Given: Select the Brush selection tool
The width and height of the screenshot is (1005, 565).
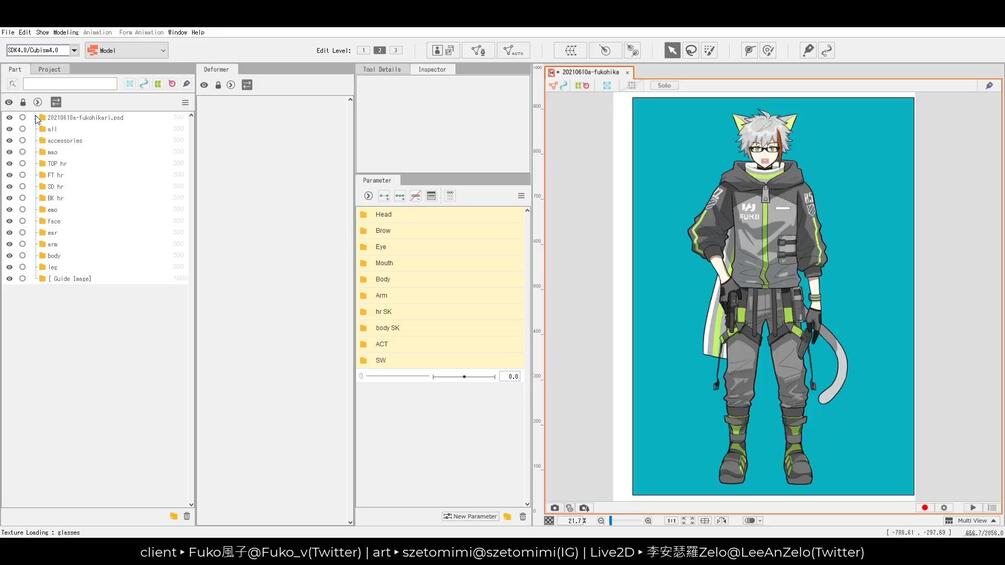Looking at the screenshot, I should point(710,50).
